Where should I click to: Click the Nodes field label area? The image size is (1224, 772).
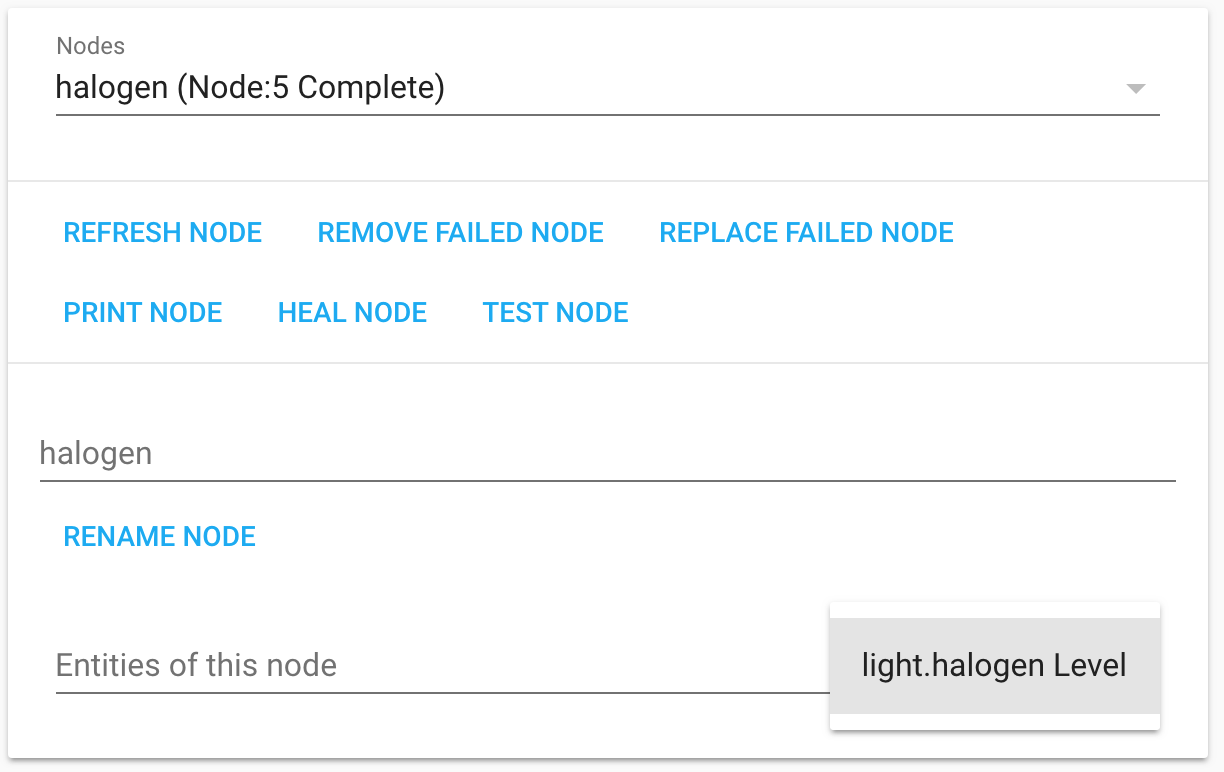[x=90, y=46]
